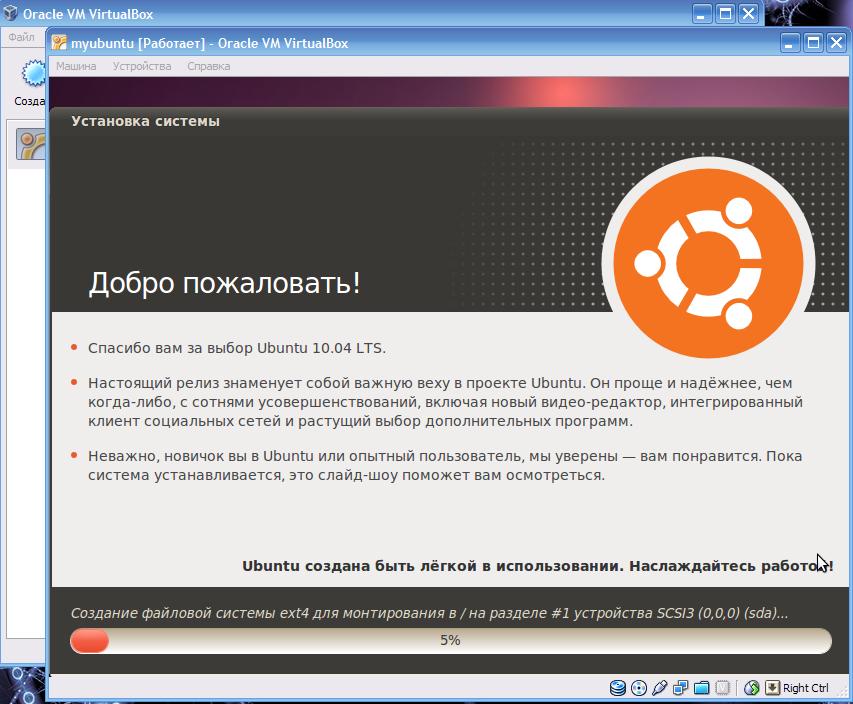This screenshot has height=704, width=853.
Task: Click the Установка системы title text
Action: click(x=145, y=121)
